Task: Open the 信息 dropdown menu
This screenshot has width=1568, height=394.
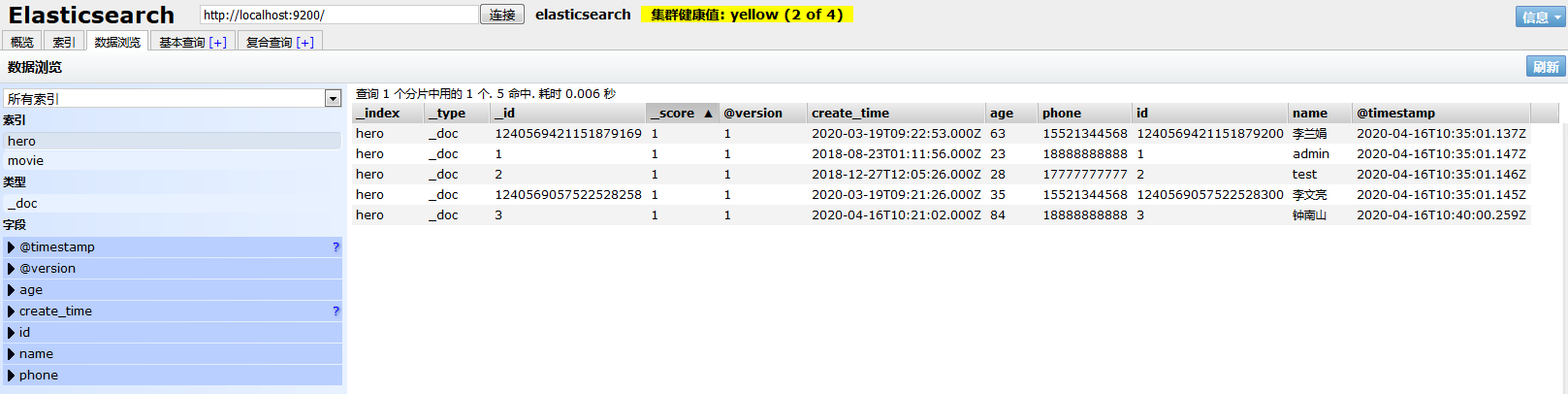Action: 1540,16
